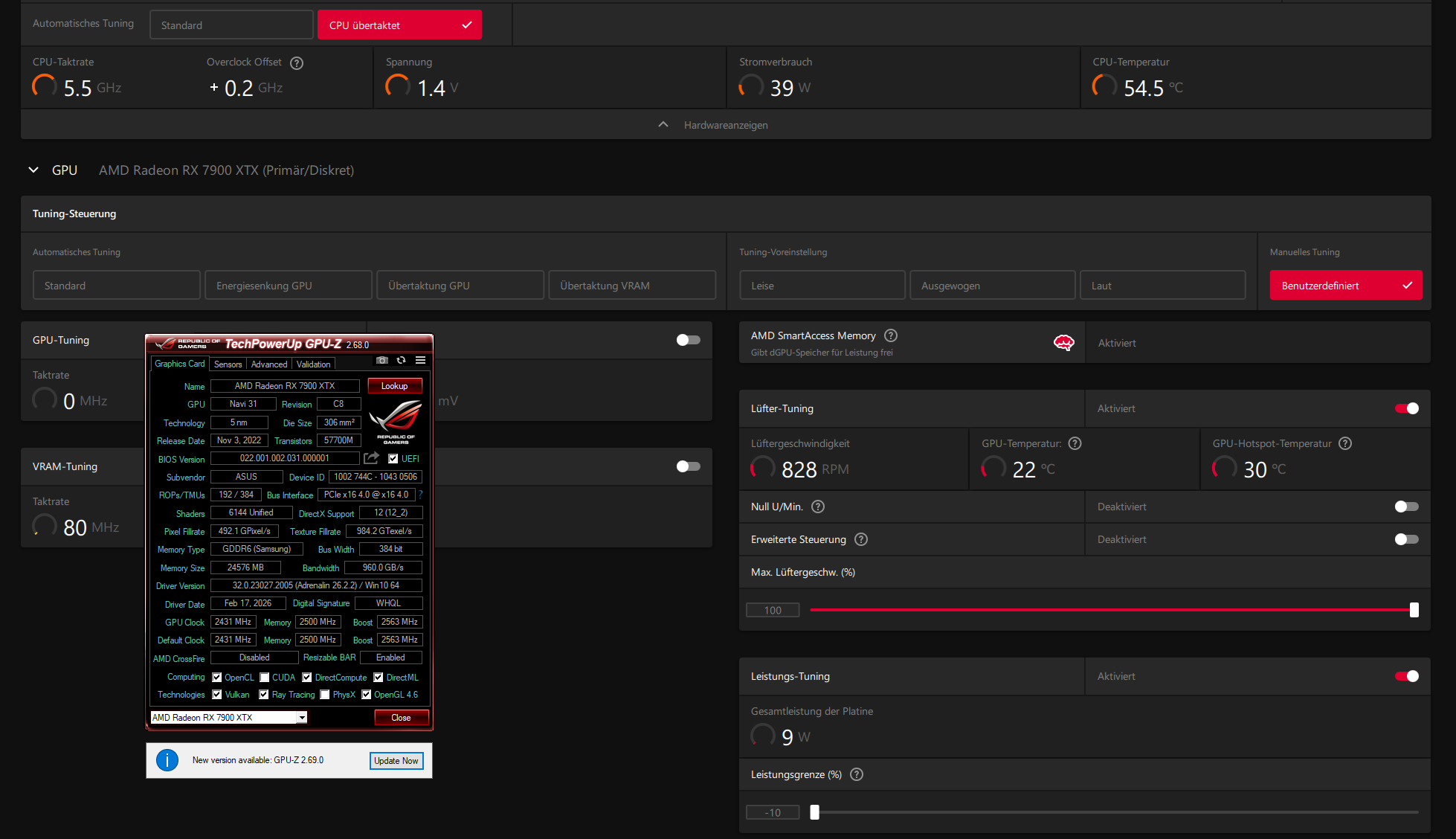1456x839 pixels.
Task: Click the BIOS export share icon
Action: coord(372,458)
